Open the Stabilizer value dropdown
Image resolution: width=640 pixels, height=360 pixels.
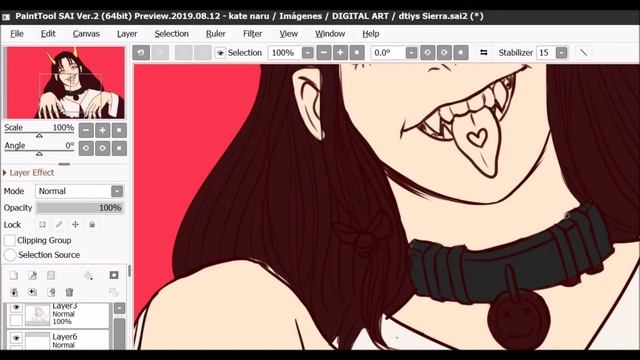click(x=562, y=53)
